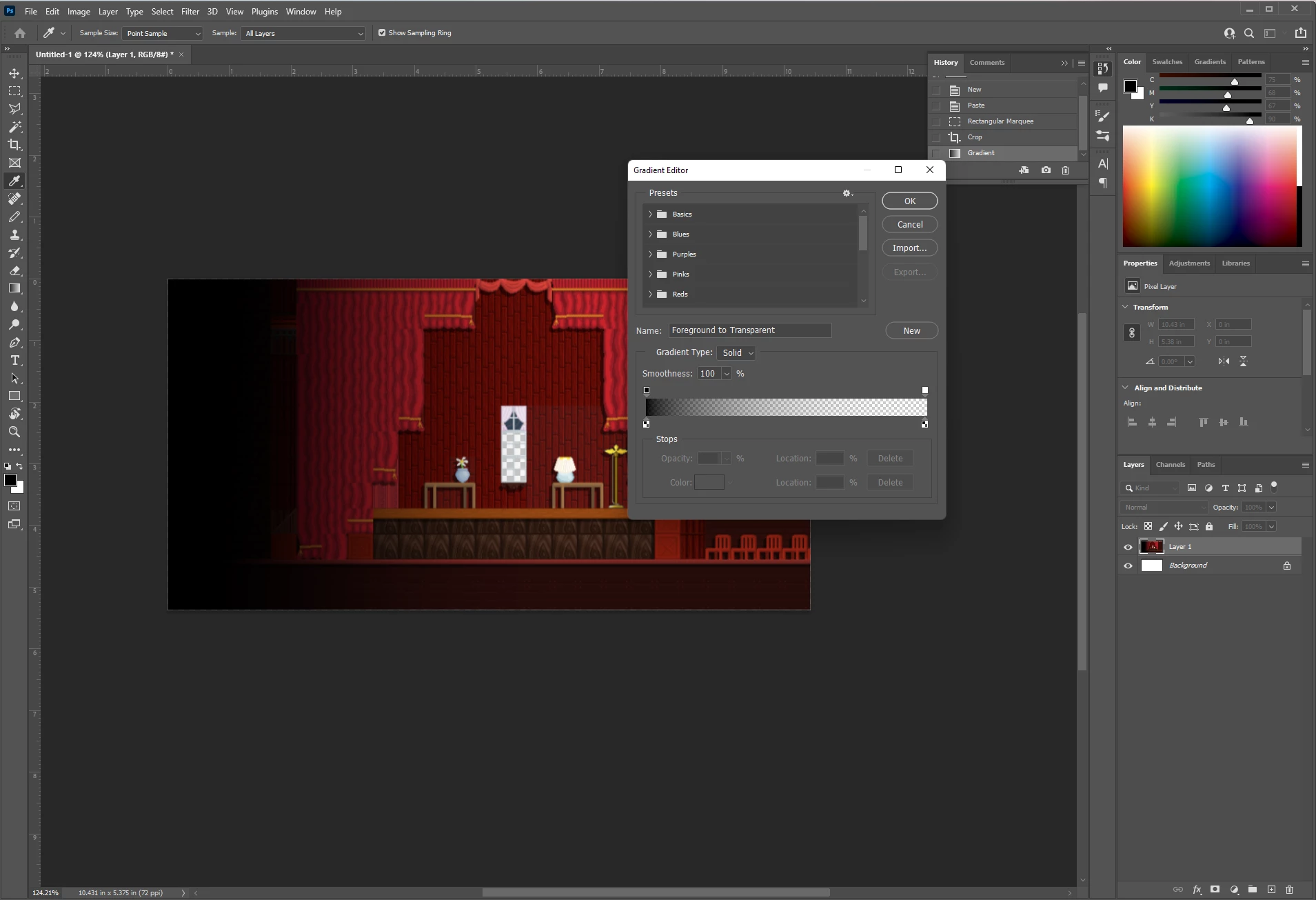Screen dimensions: 1316x900
Task: Select the Crop tool in toolbar
Action: pos(14,145)
